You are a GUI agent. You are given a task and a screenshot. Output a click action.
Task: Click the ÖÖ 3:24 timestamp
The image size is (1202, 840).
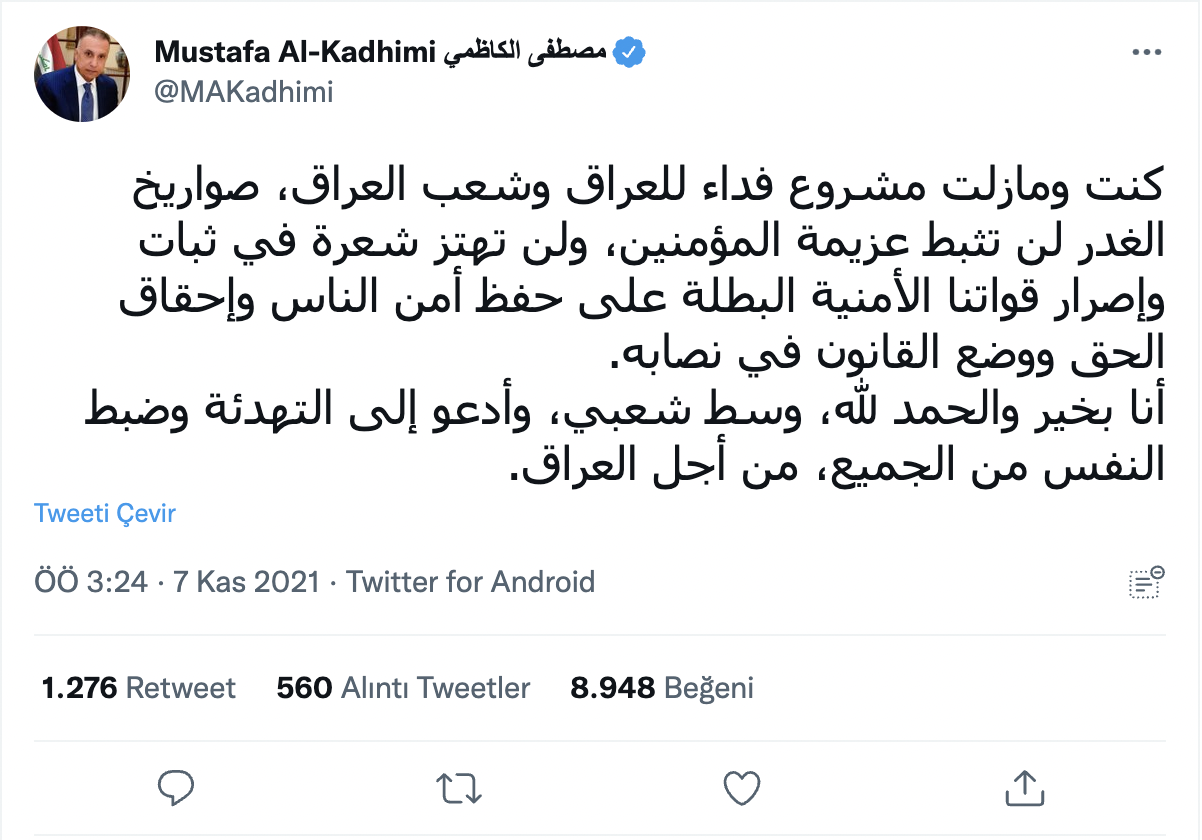(x=91, y=581)
